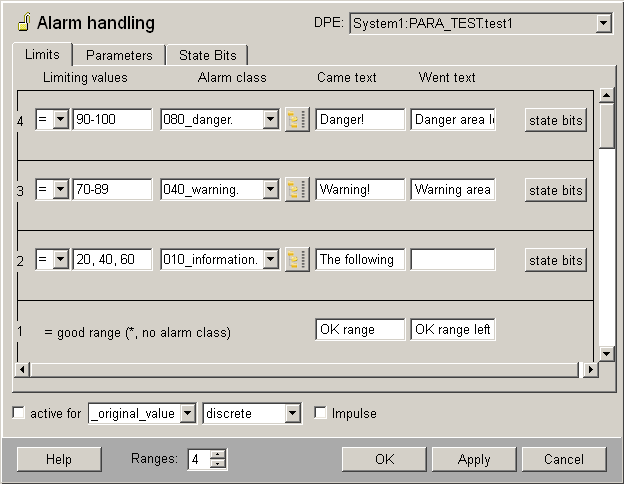624x484 pixels.
Task: Increase the Ranges spinner value
Action: click(x=218, y=455)
